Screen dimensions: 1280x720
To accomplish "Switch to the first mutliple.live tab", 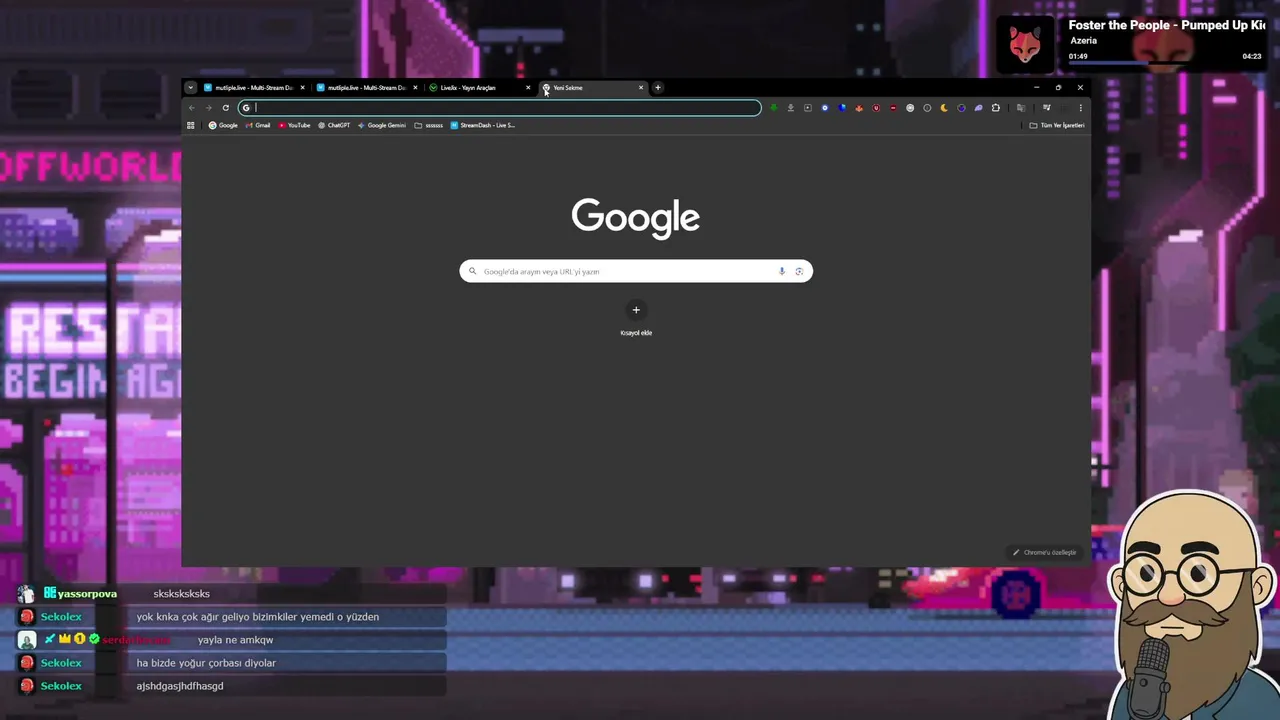I will click(x=254, y=88).
